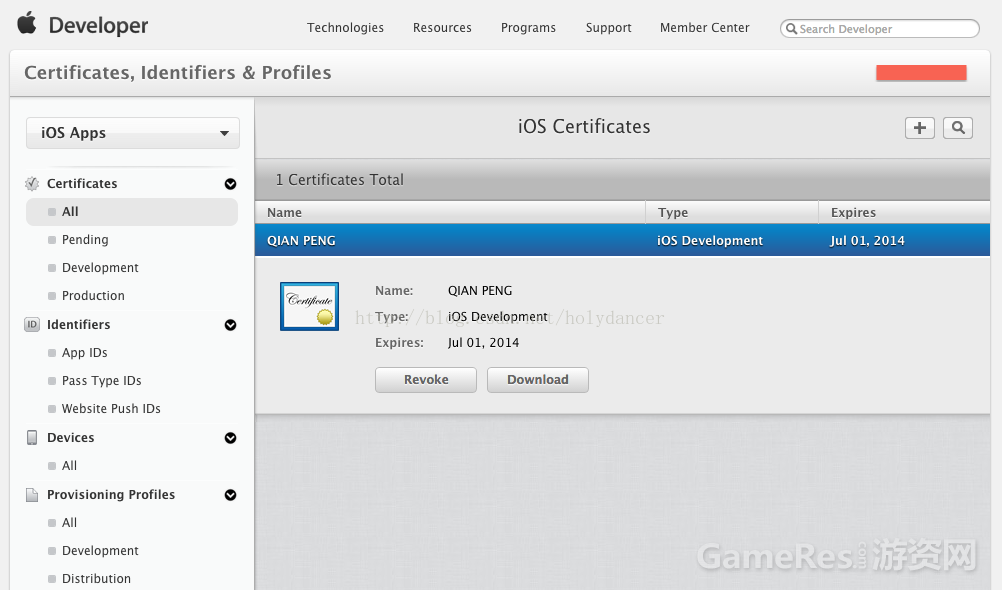
Task: Click the Apple logo icon
Action: (x=26, y=24)
